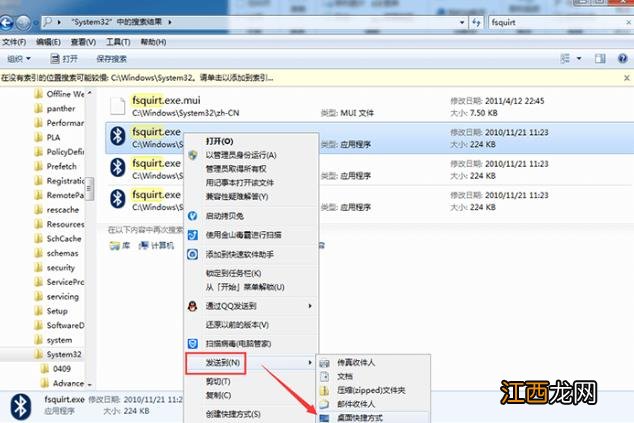This screenshot has height=423, width=634.
Task: Open the 文件(F) menu
Action: point(14,42)
